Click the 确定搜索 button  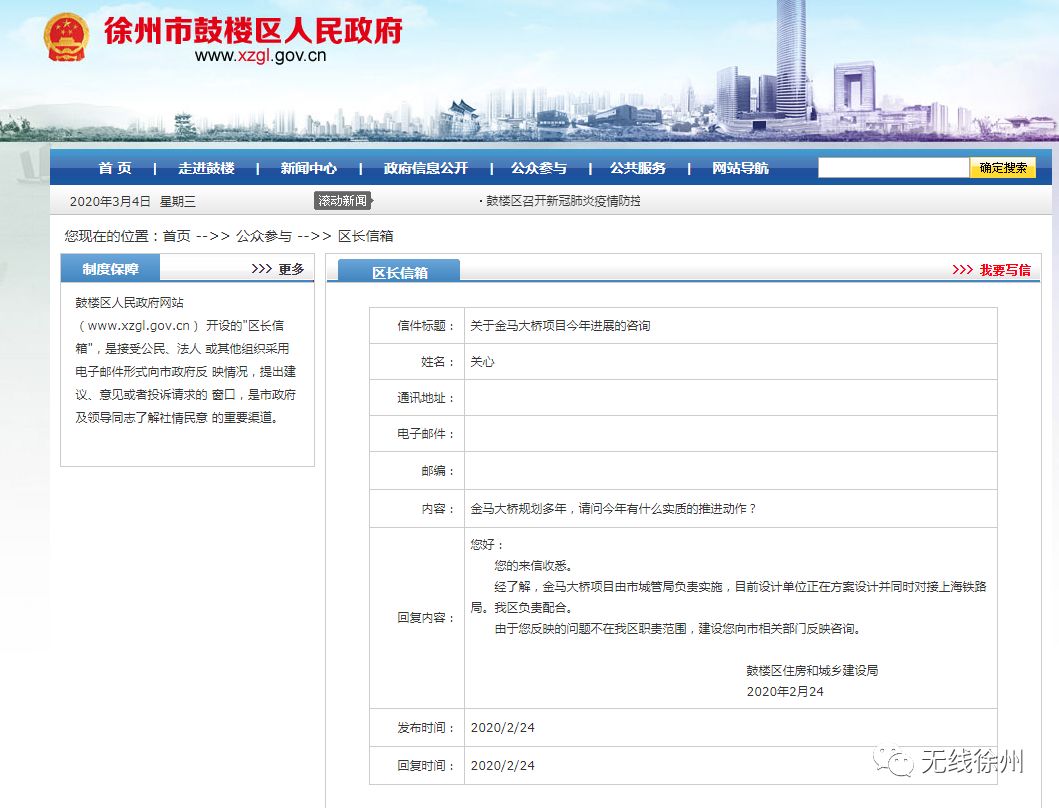tap(1003, 168)
